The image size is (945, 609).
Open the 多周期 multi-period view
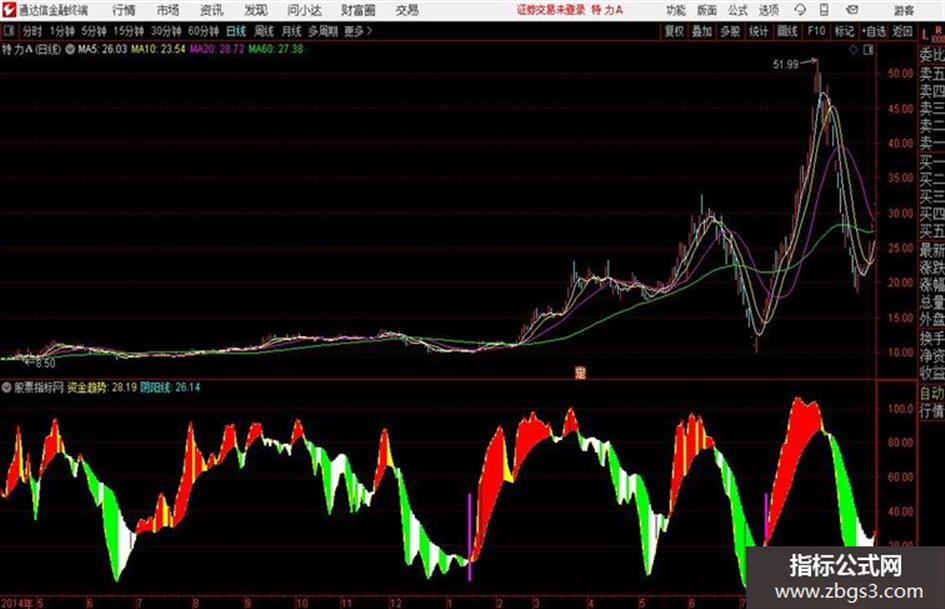[323, 31]
